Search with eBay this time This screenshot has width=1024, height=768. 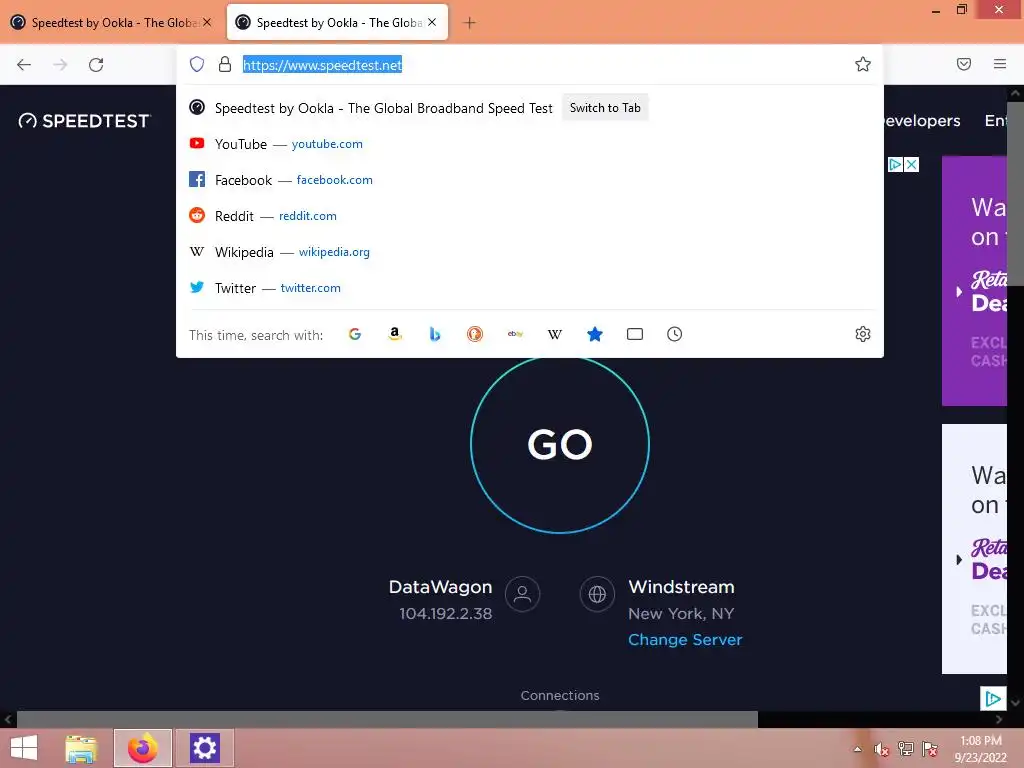pyautogui.click(x=515, y=334)
